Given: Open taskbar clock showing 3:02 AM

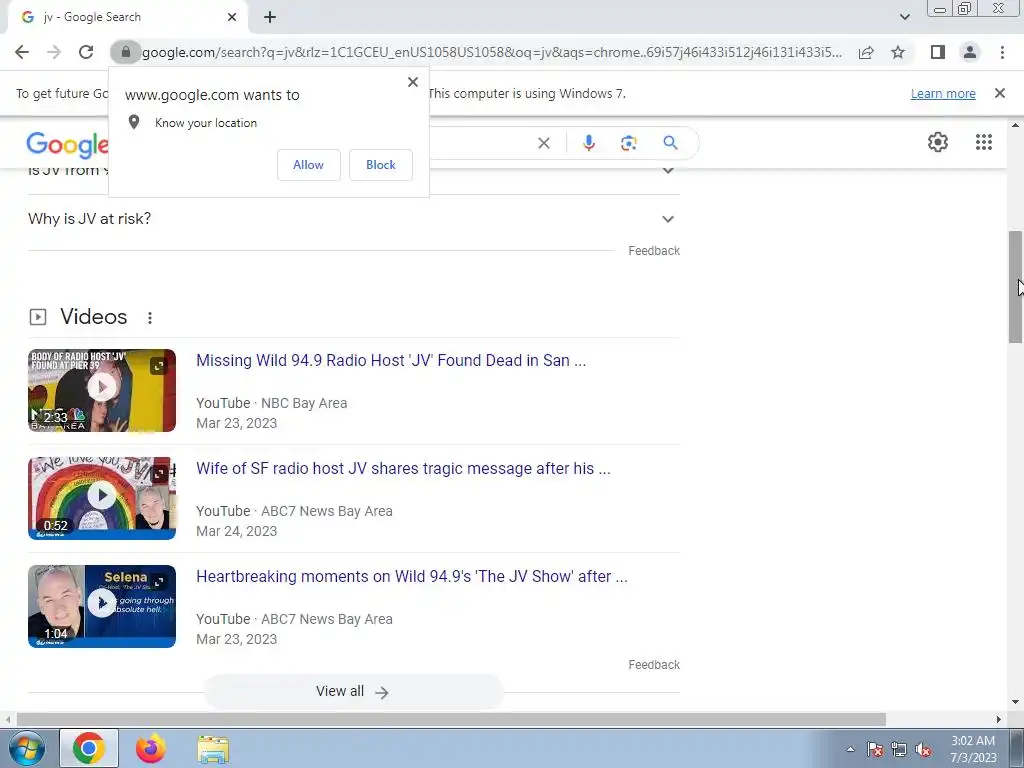Looking at the screenshot, I should coord(973,749).
